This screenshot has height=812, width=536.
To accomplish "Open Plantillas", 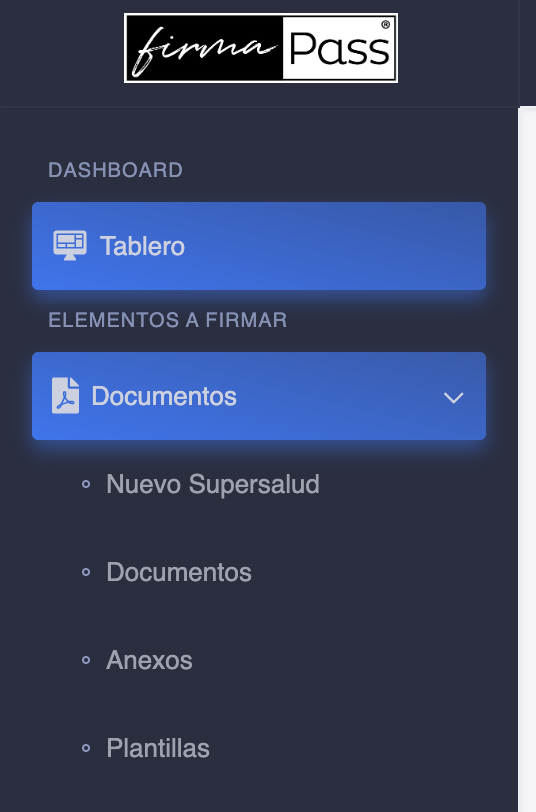I will coord(158,748).
